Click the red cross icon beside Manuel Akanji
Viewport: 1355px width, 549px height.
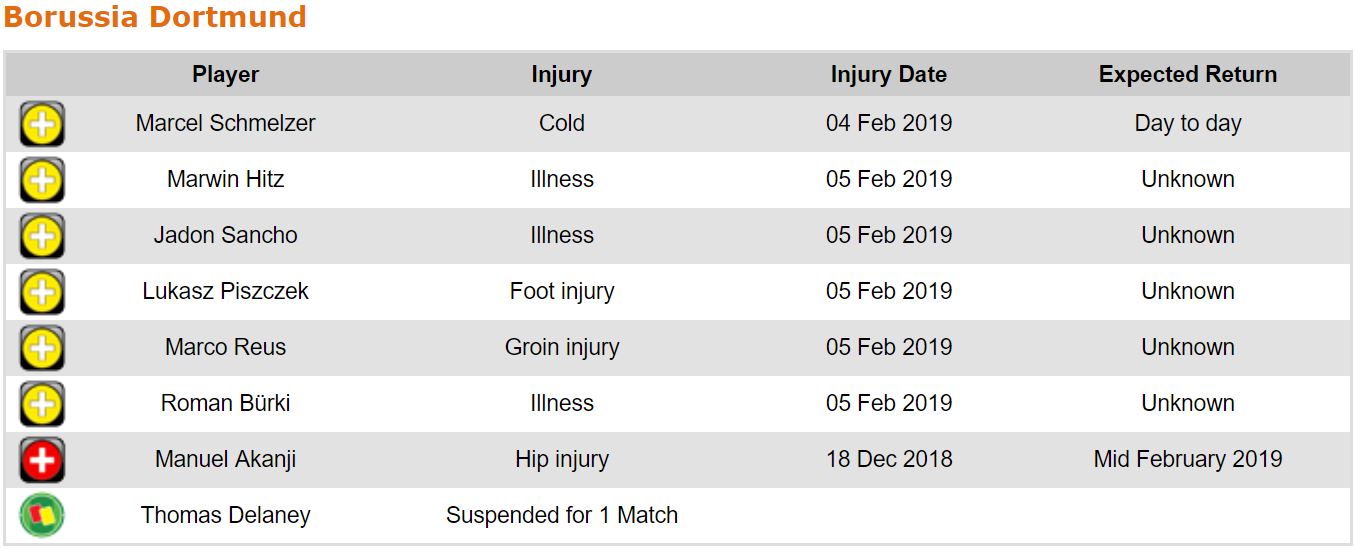[42, 461]
